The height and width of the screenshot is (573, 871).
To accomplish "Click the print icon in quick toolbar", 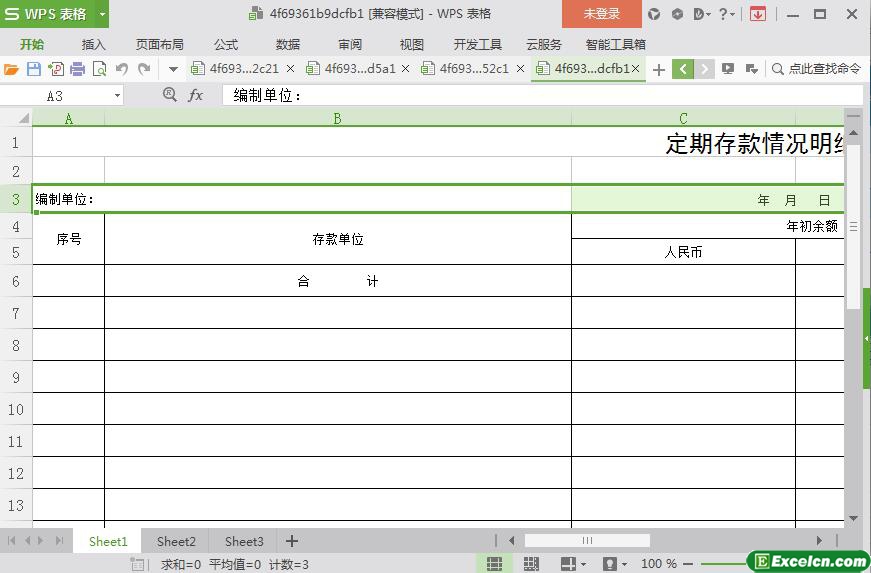I will (77, 69).
